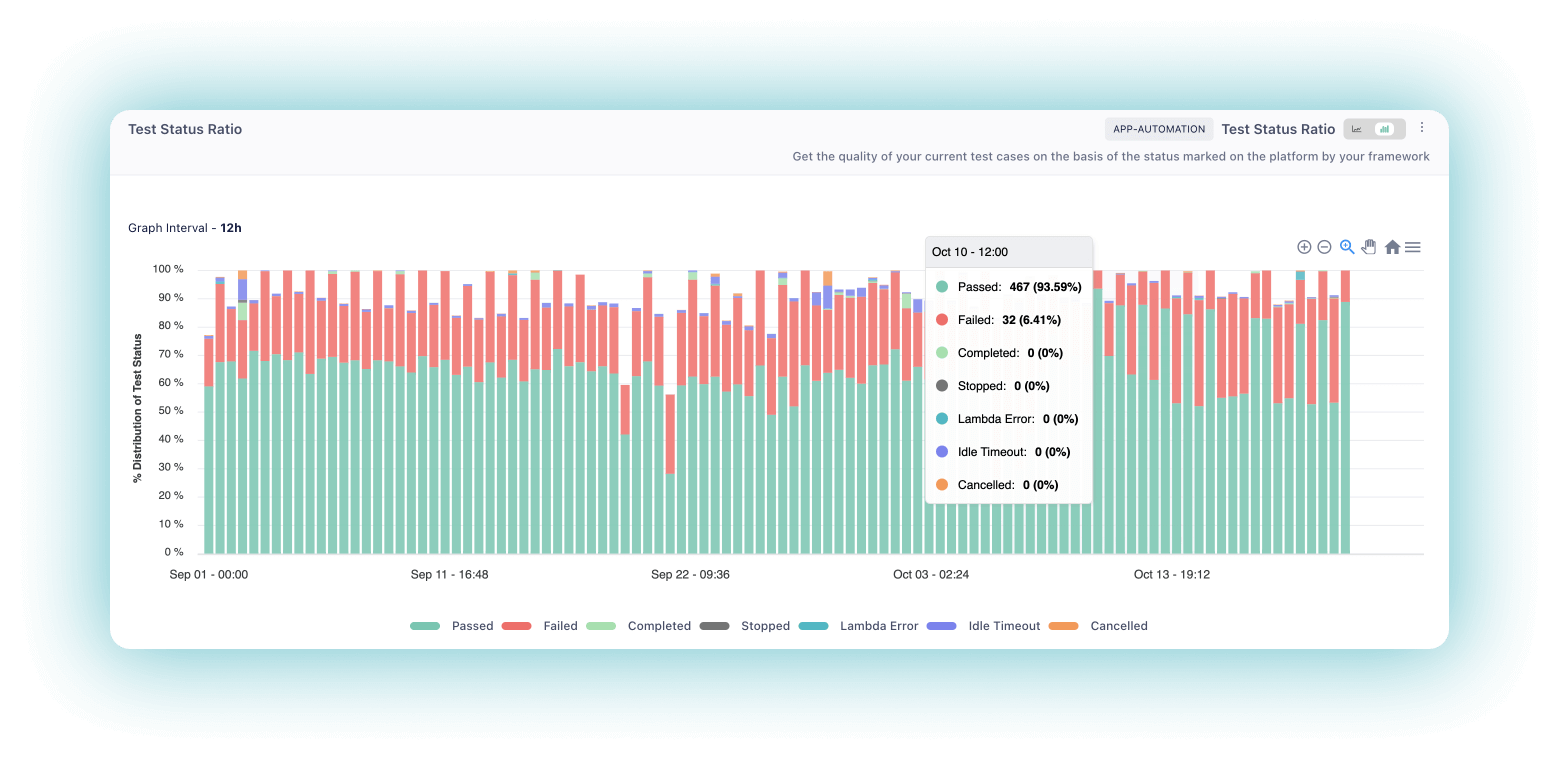The height and width of the screenshot is (759, 1559).
Task: Click the Test Status Ratio panel title
Action: pos(185,129)
